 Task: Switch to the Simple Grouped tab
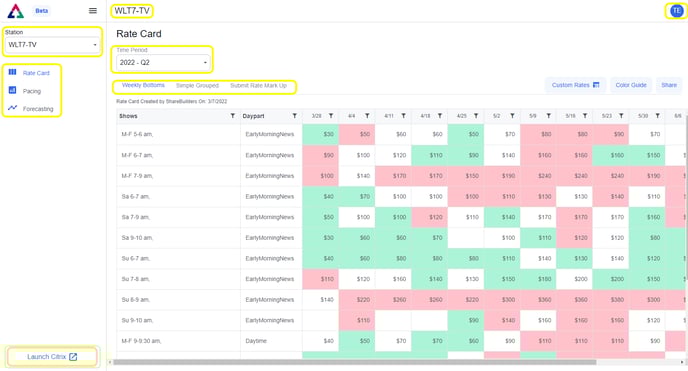pos(197,86)
